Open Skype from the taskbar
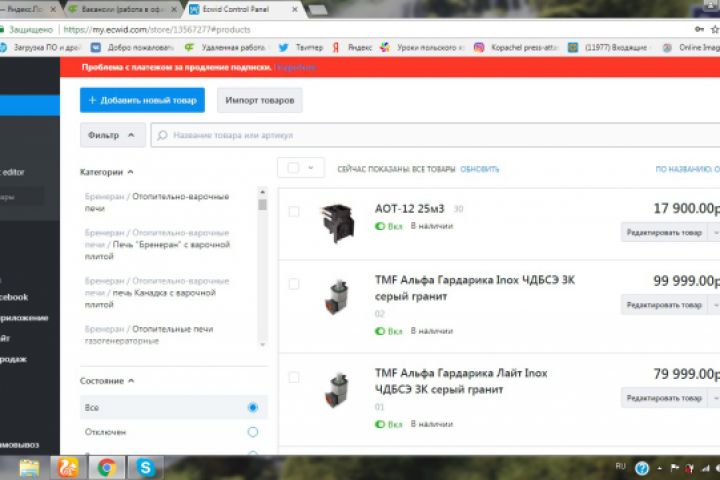720x480 pixels. tap(146, 468)
